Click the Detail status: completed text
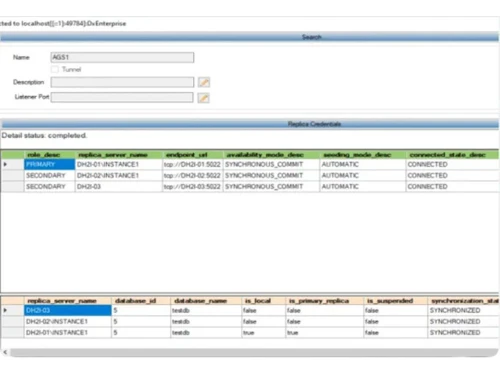 pyautogui.click(x=44, y=135)
